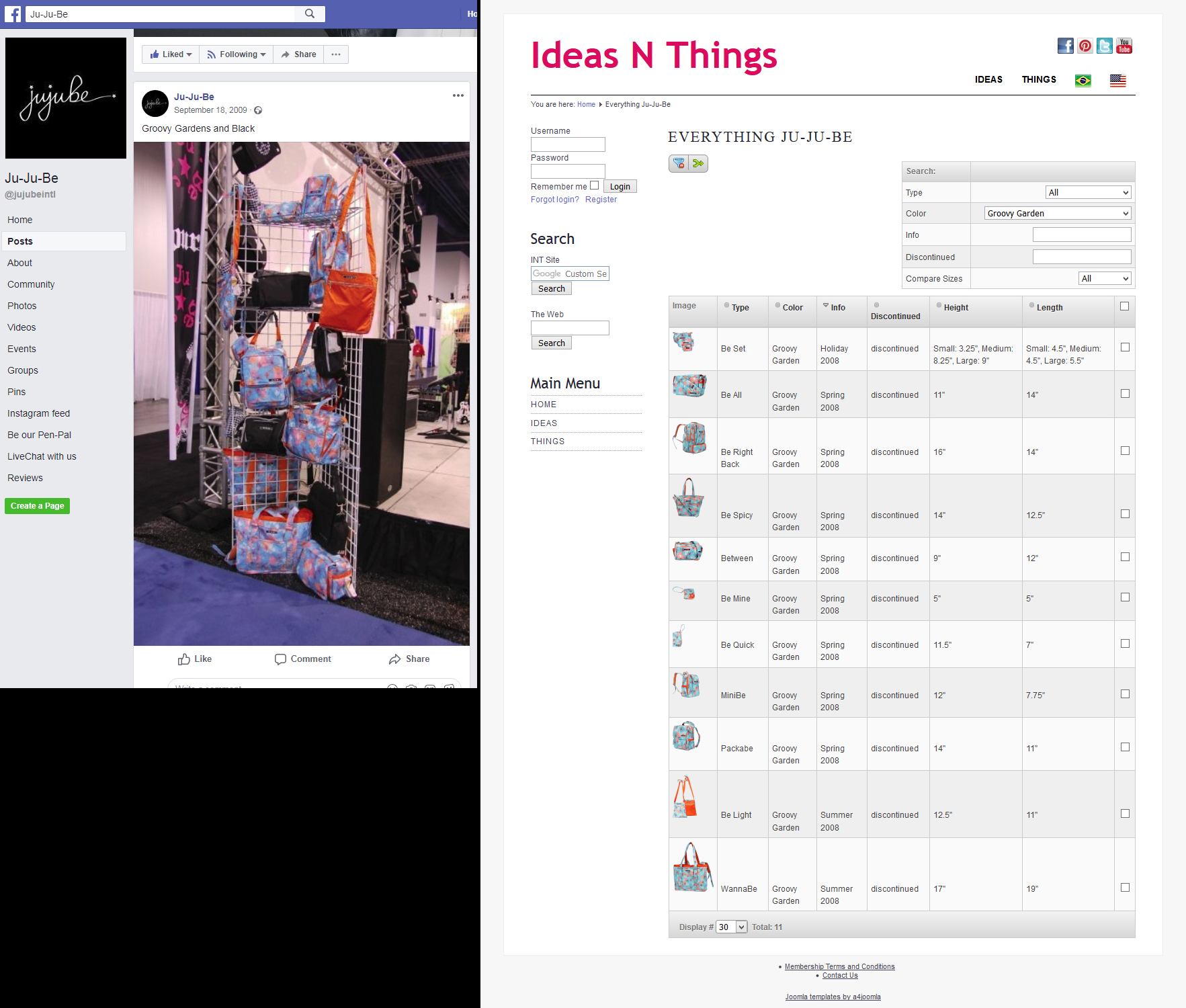Click the Share button in page toolbar
This screenshot has height=1008, width=1186.
click(298, 54)
